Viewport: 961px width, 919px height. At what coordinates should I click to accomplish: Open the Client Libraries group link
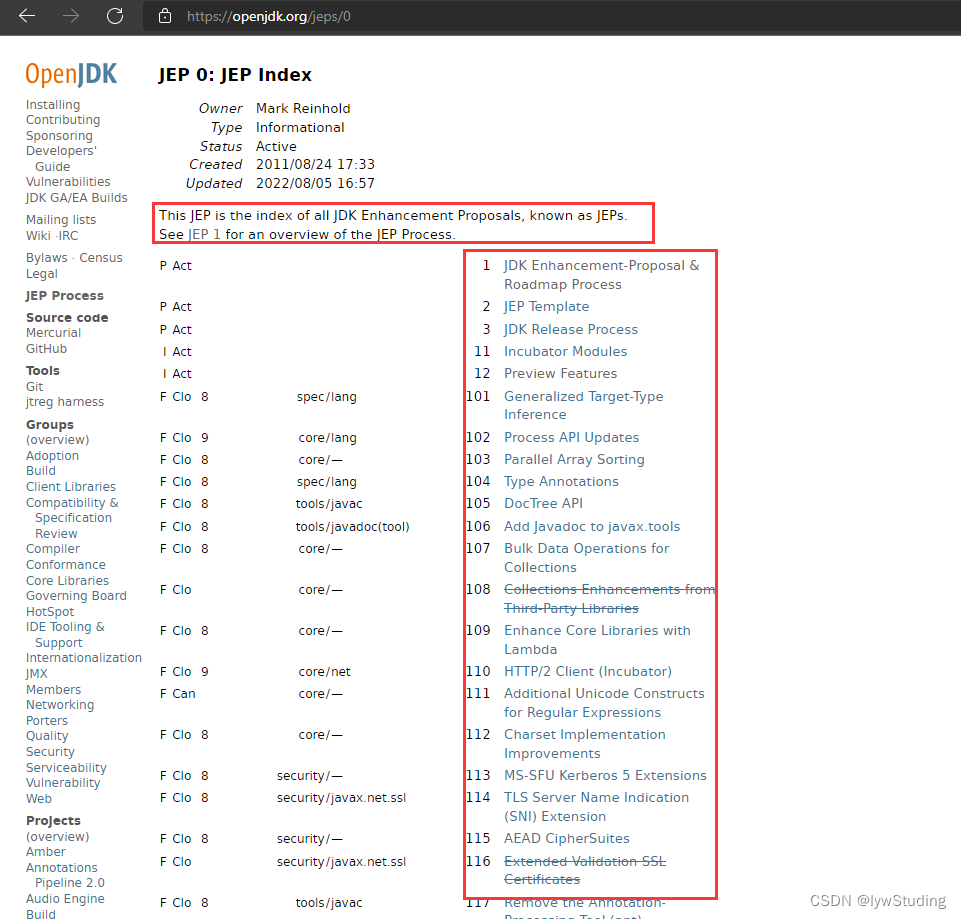70,487
